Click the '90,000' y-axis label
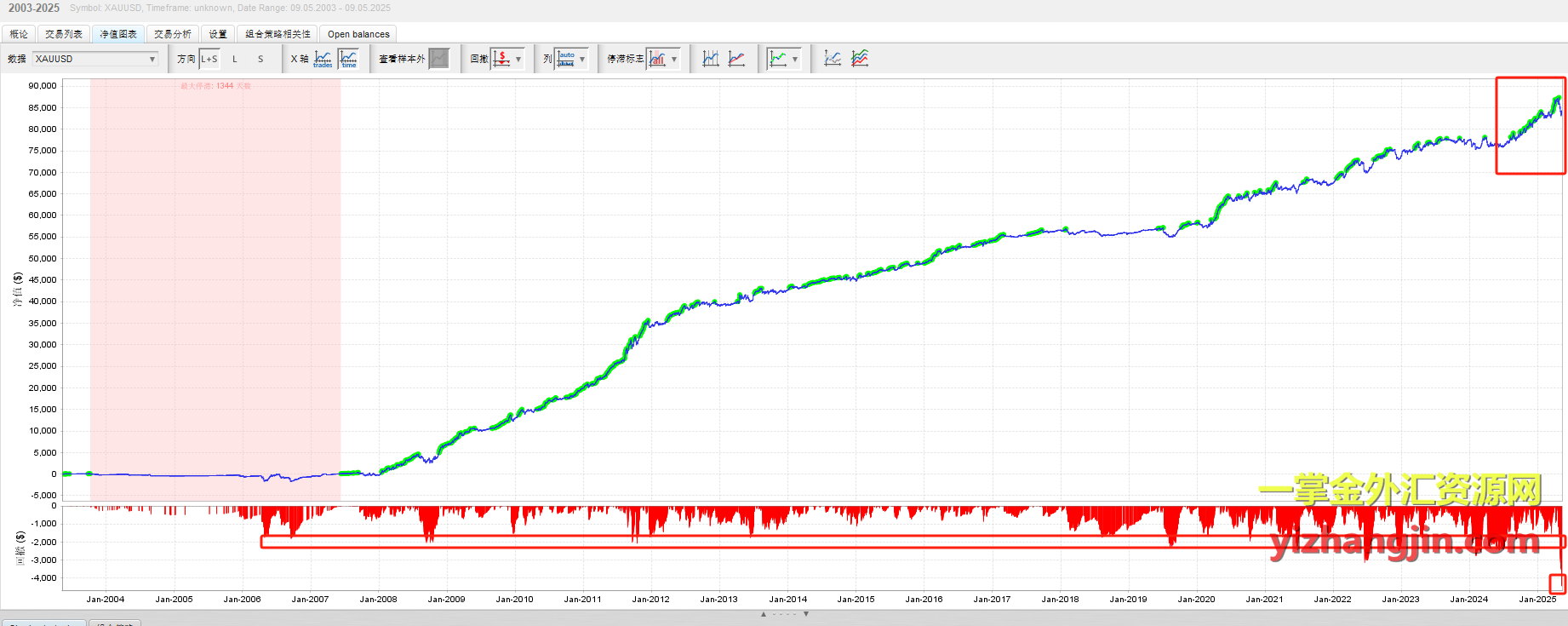The height and width of the screenshot is (626, 1568). pos(43,85)
